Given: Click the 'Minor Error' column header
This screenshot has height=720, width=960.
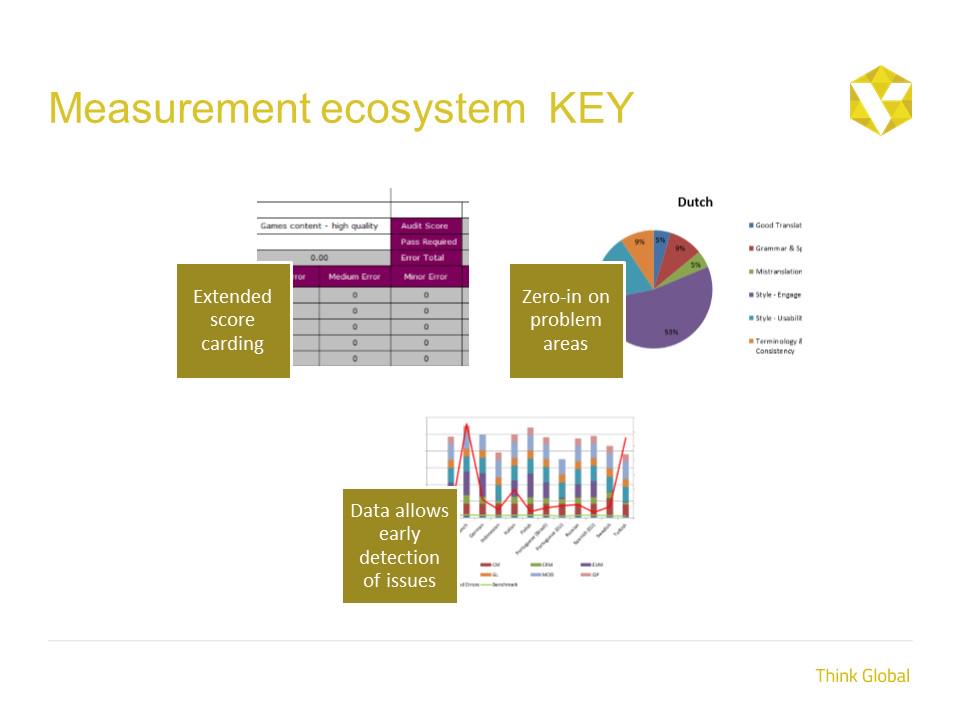Looking at the screenshot, I should point(426,277).
